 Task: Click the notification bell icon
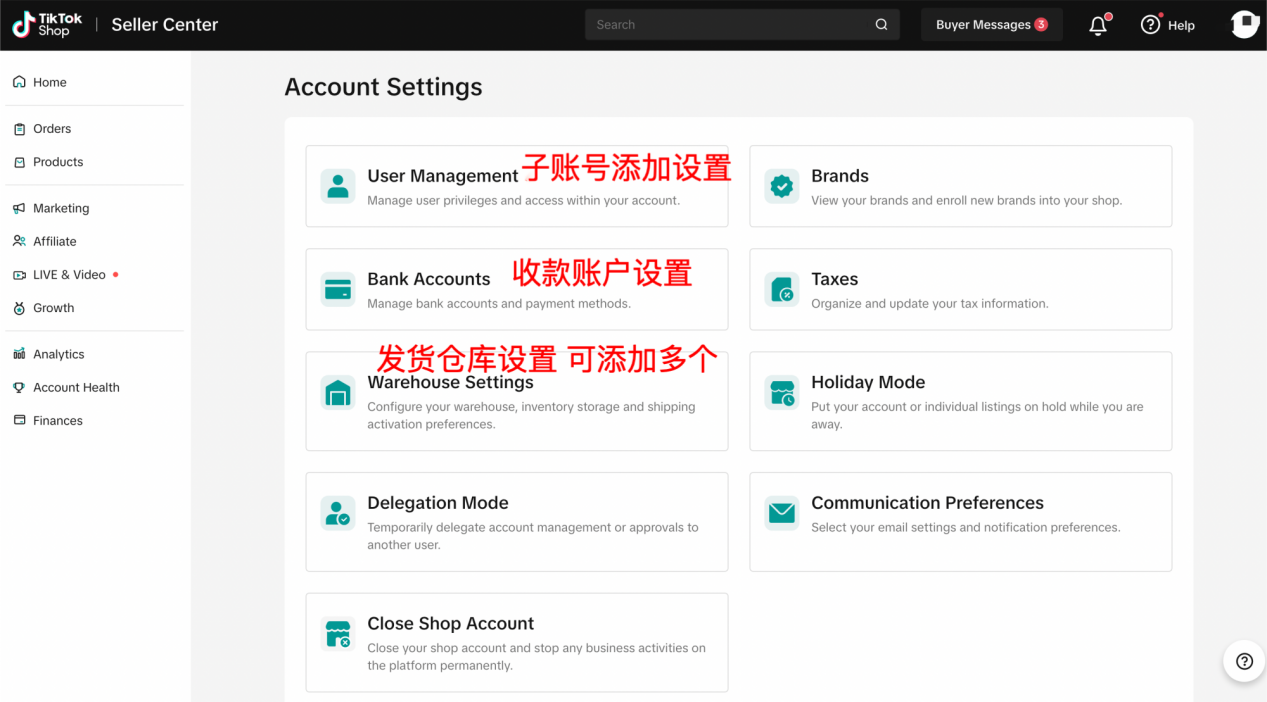[1098, 25]
